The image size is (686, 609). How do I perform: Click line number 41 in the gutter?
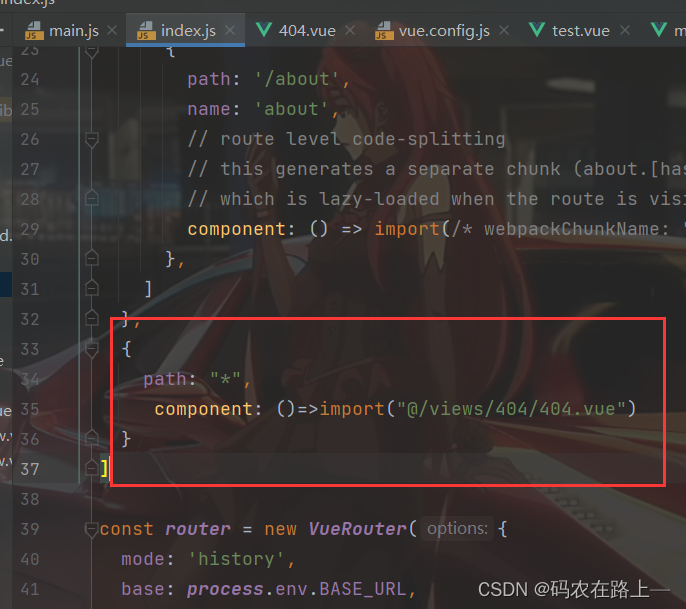click(30, 589)
